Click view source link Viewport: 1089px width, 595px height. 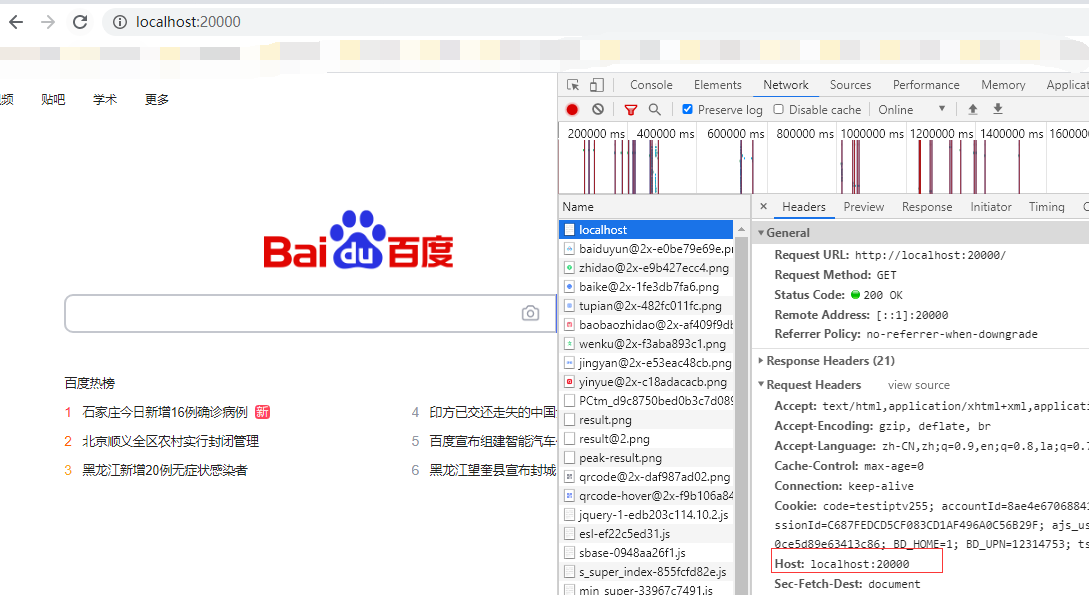point(918,385)
